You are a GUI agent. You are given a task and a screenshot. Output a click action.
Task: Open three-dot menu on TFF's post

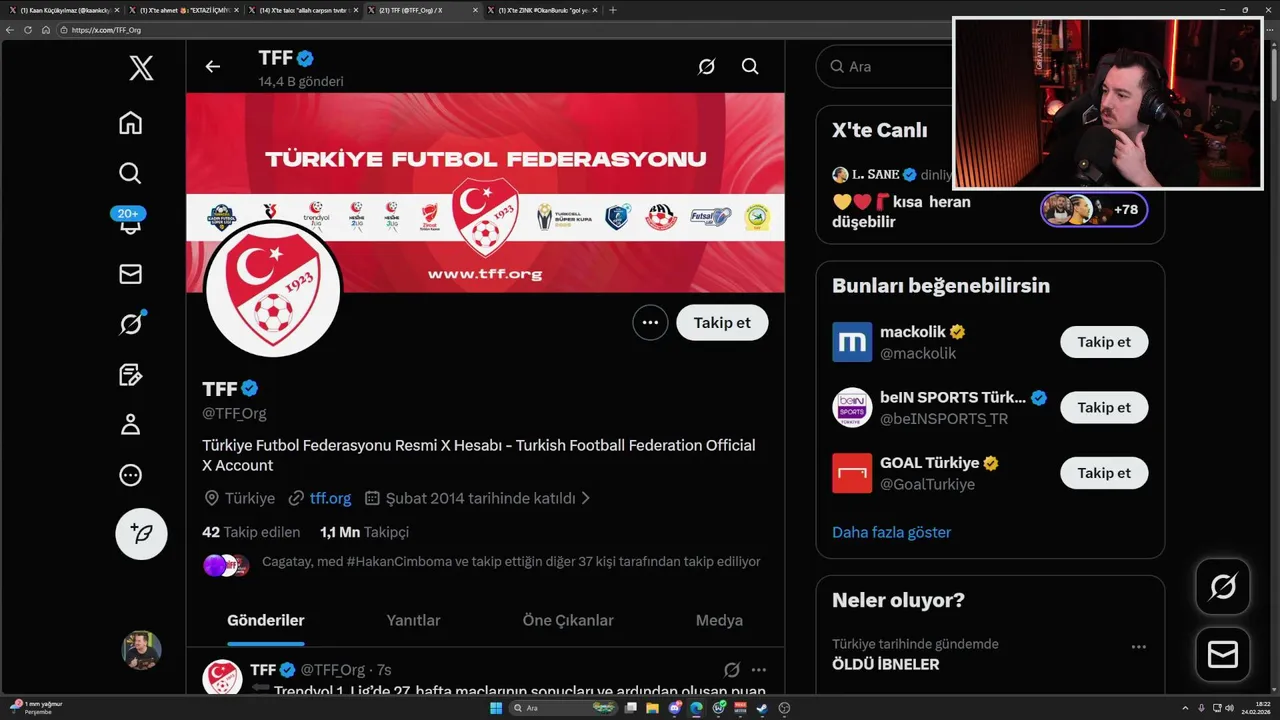point(759,670)
